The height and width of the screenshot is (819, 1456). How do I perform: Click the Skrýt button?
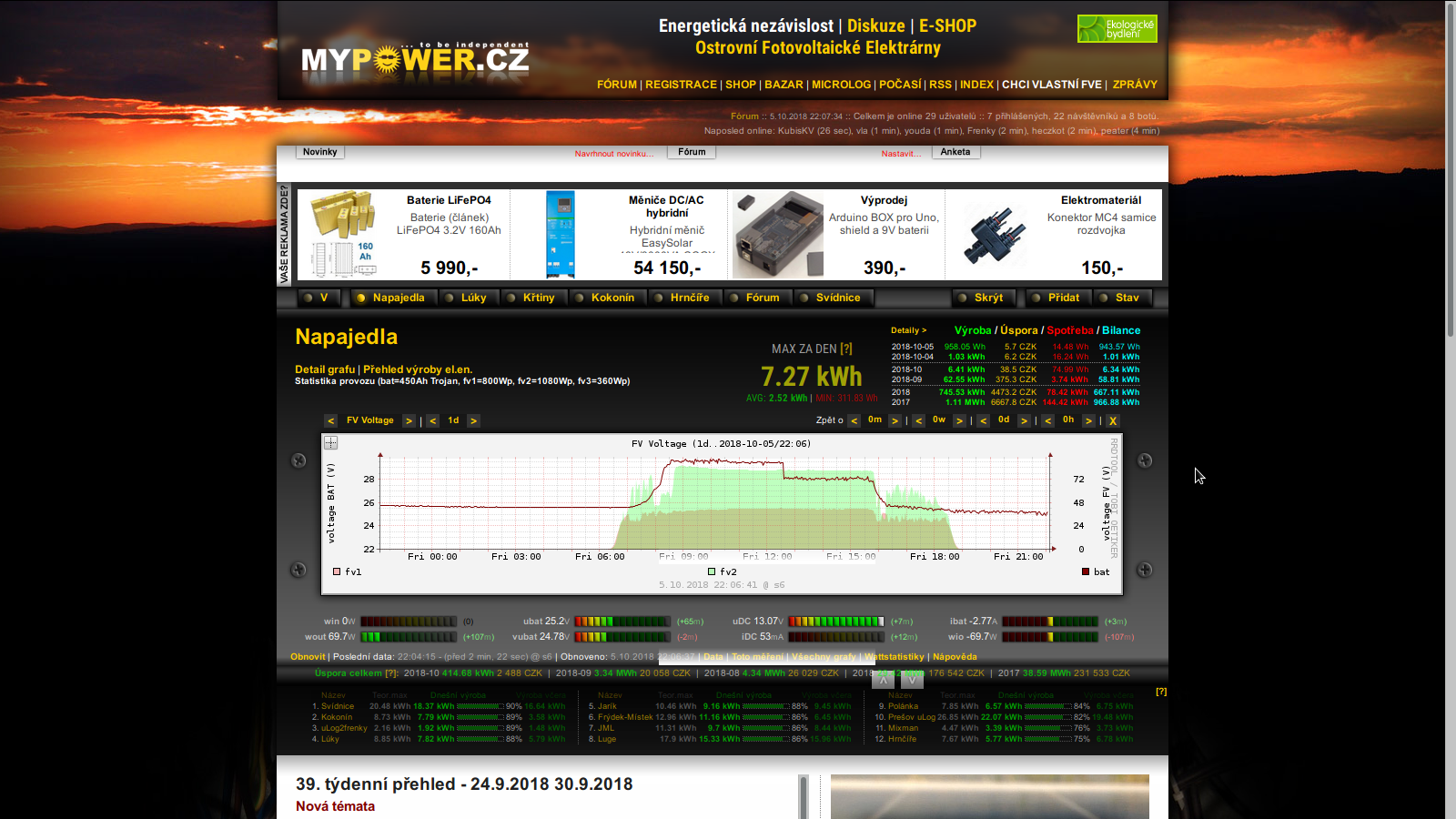(x=982, y=298)
